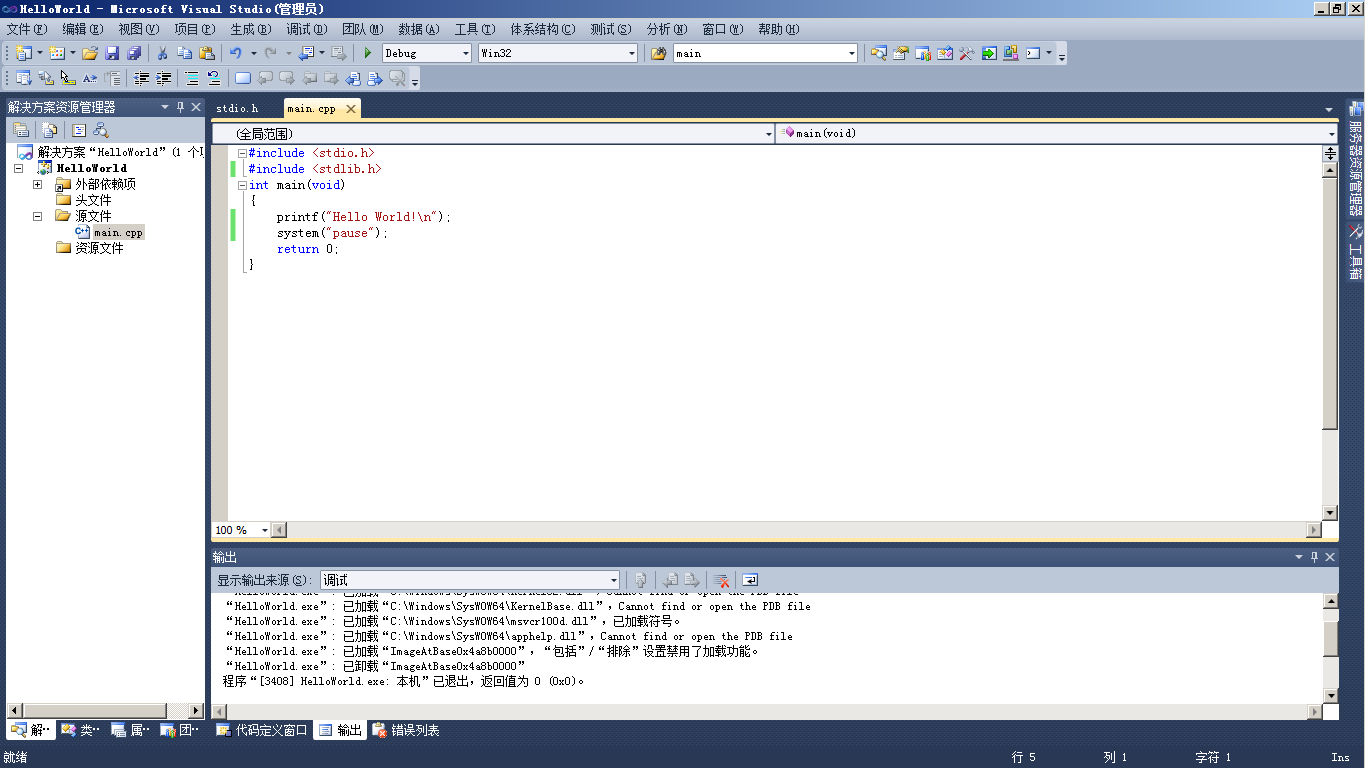Toggle a bookmark with the bookmark icon
This screenshot has height=768, width=1366.
click(x=243, y=78)
